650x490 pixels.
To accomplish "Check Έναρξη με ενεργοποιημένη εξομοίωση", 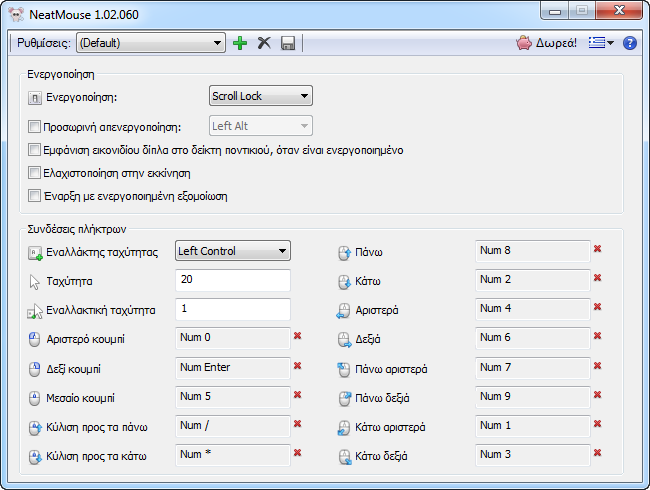I will point(34,196).
